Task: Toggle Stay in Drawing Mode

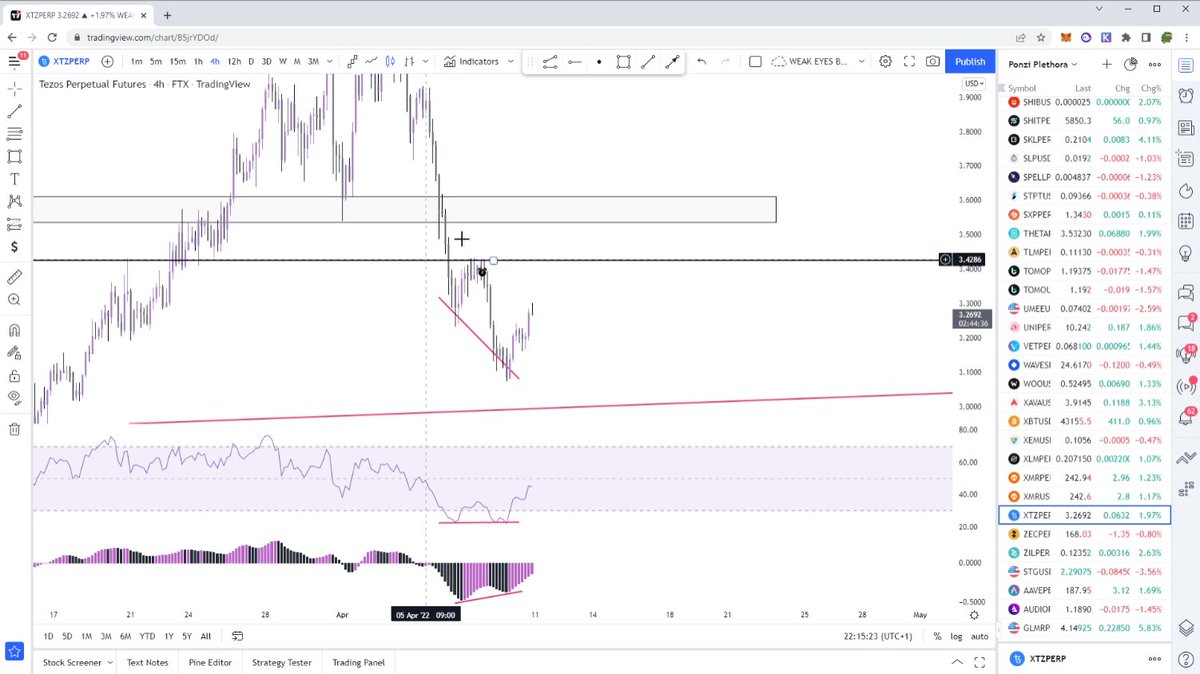Action: tap(14, 353)
